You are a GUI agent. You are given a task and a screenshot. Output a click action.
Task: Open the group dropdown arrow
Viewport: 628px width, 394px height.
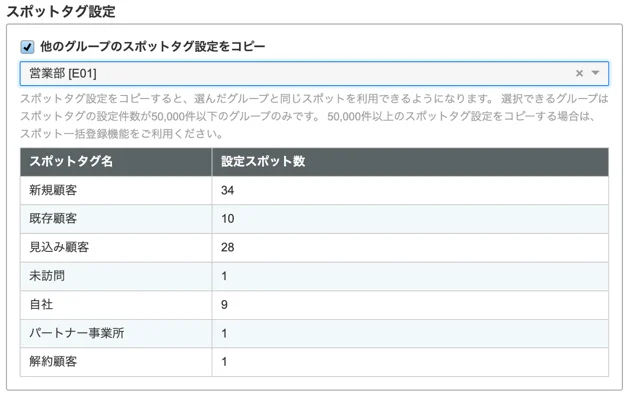click(x=596, y=73)
